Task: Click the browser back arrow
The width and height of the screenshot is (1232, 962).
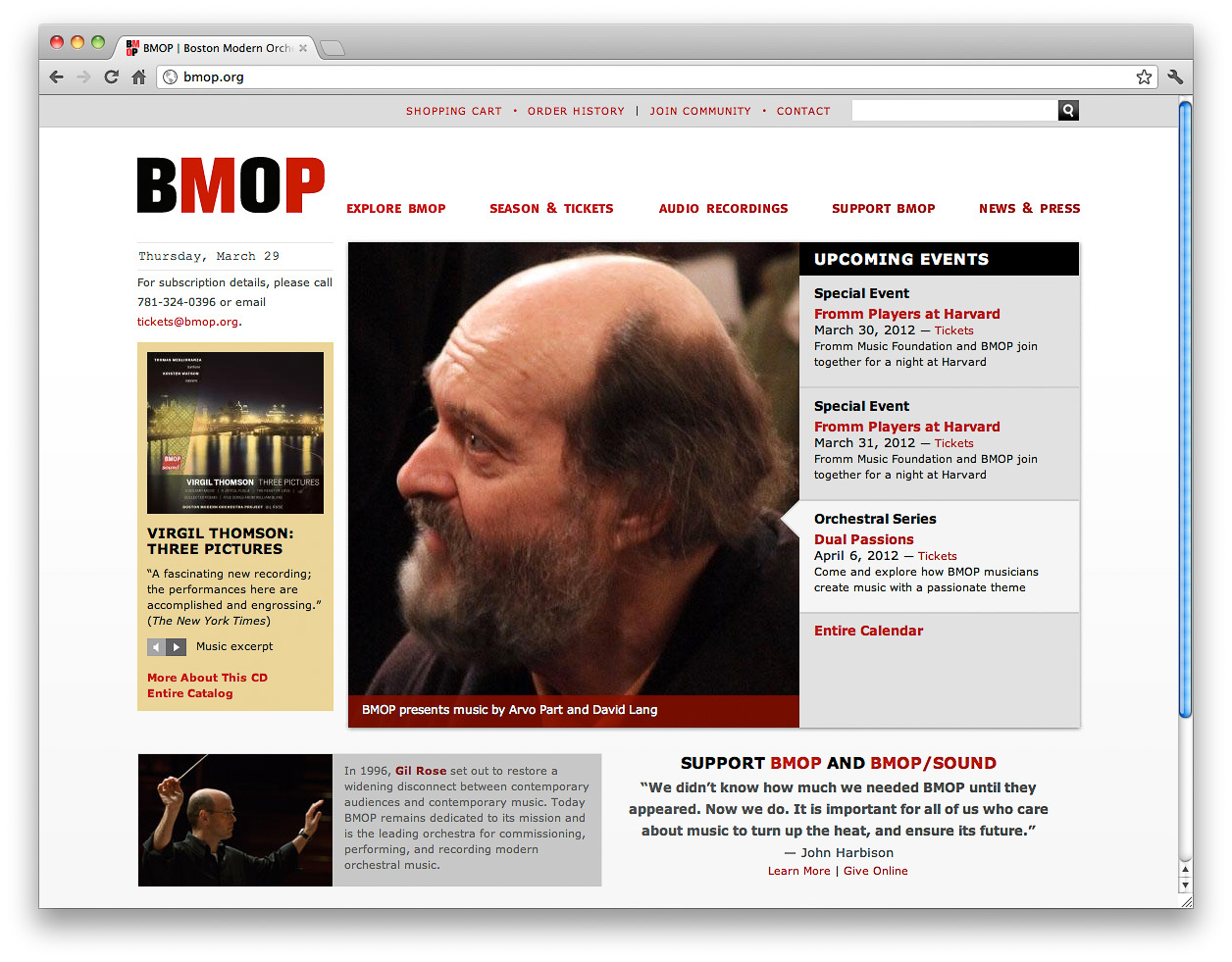Action: pos(57,76)
